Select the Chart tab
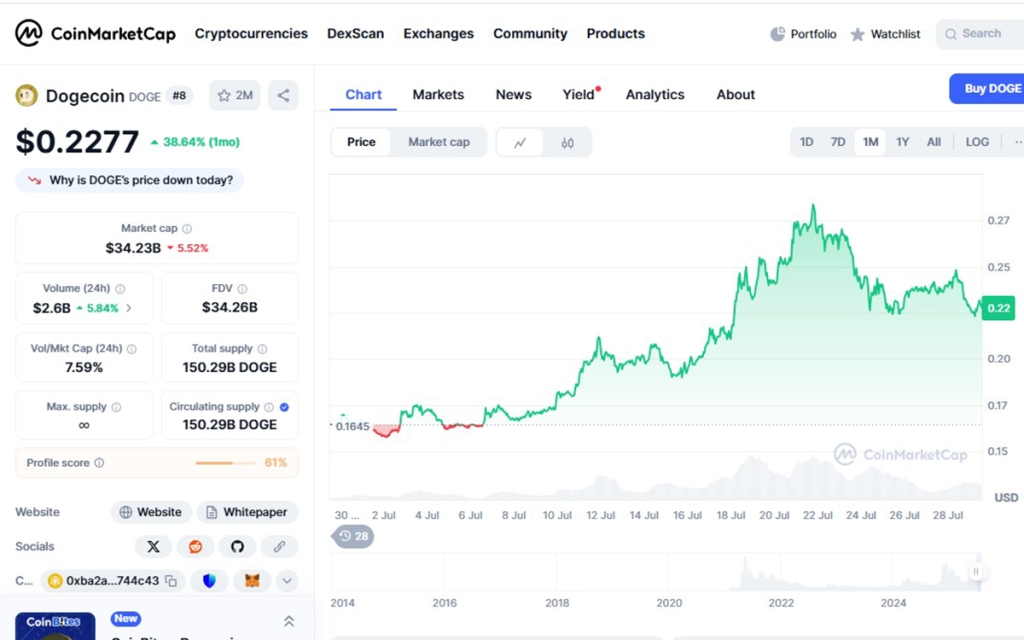This screenshot has height=640, width=1024. pos(363,95)
